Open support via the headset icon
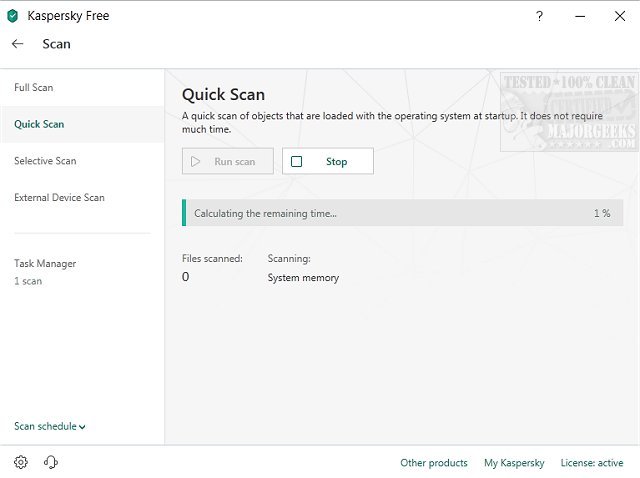Image resolution: width=640 pixels, height=478 pixels. 51,462
